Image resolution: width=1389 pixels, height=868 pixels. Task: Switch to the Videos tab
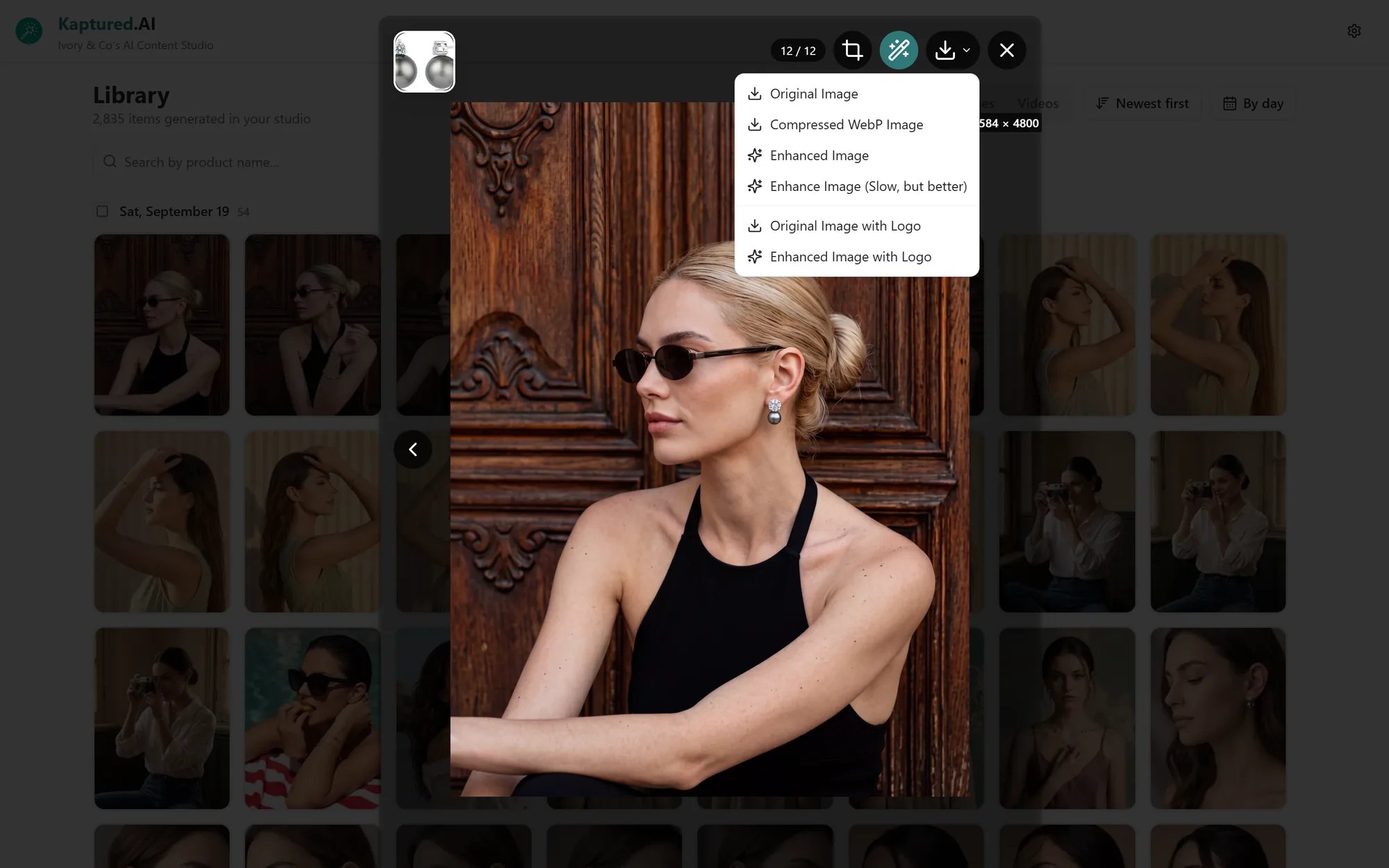click(1038, 103)
